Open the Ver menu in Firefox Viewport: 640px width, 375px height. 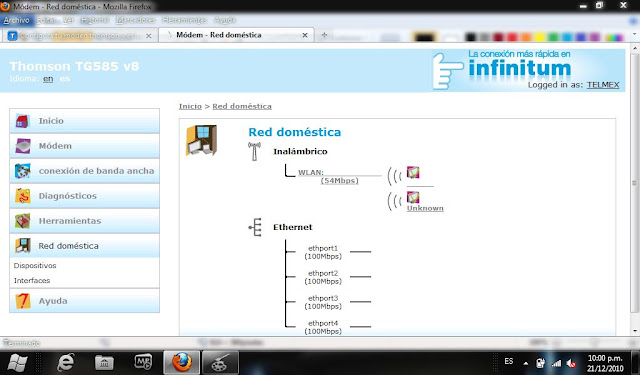pos(68,20)
